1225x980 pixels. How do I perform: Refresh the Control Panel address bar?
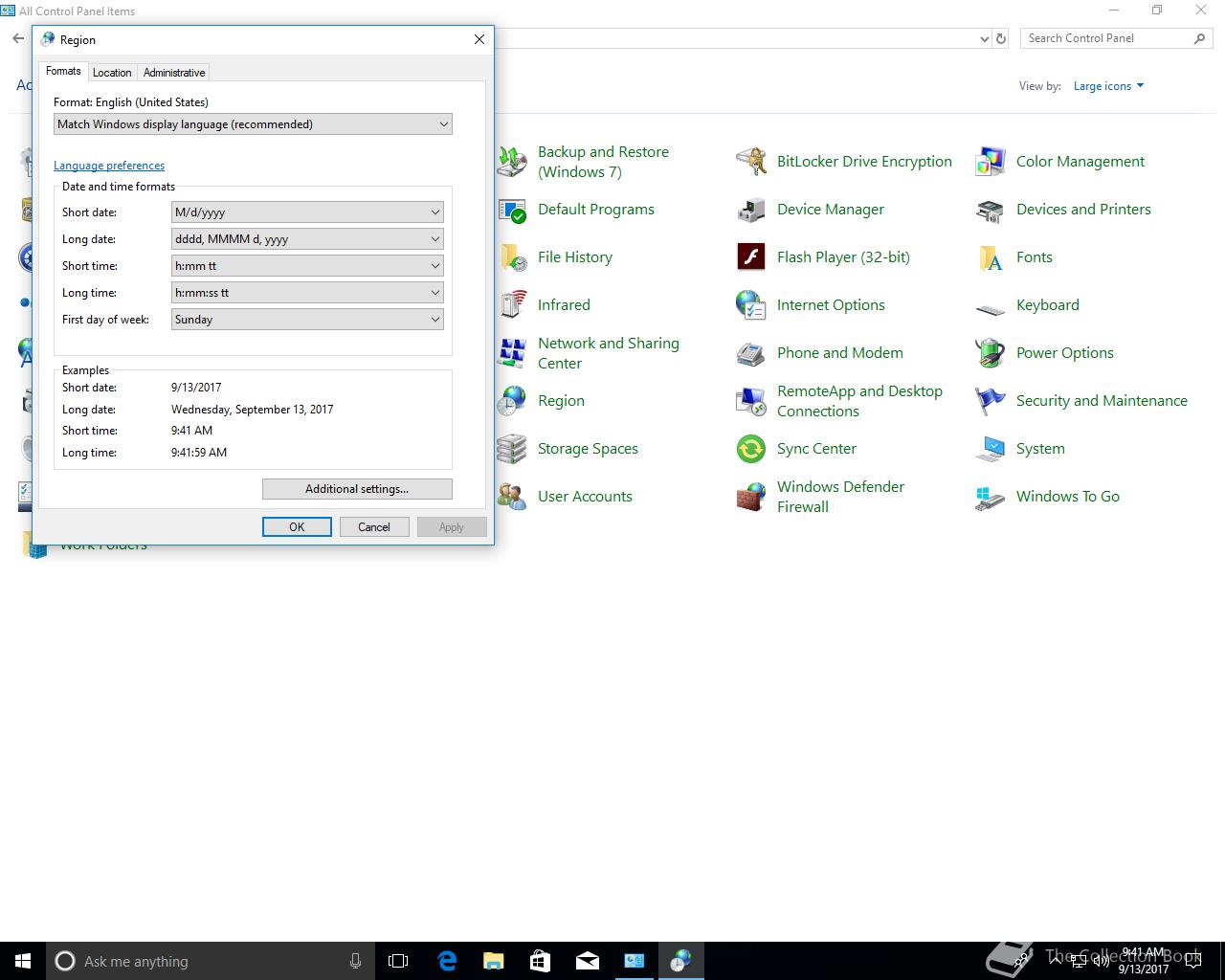click(x=1001, y=39)
